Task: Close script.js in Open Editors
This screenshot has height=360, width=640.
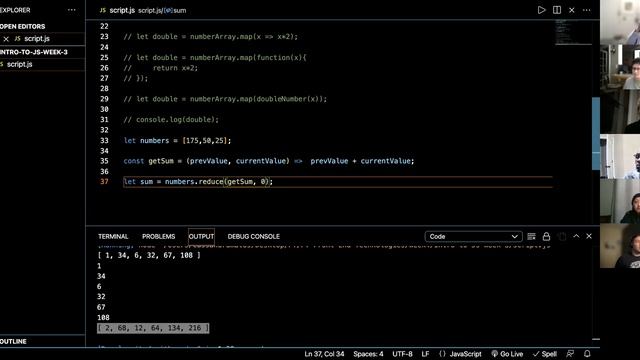Action: 6,39
